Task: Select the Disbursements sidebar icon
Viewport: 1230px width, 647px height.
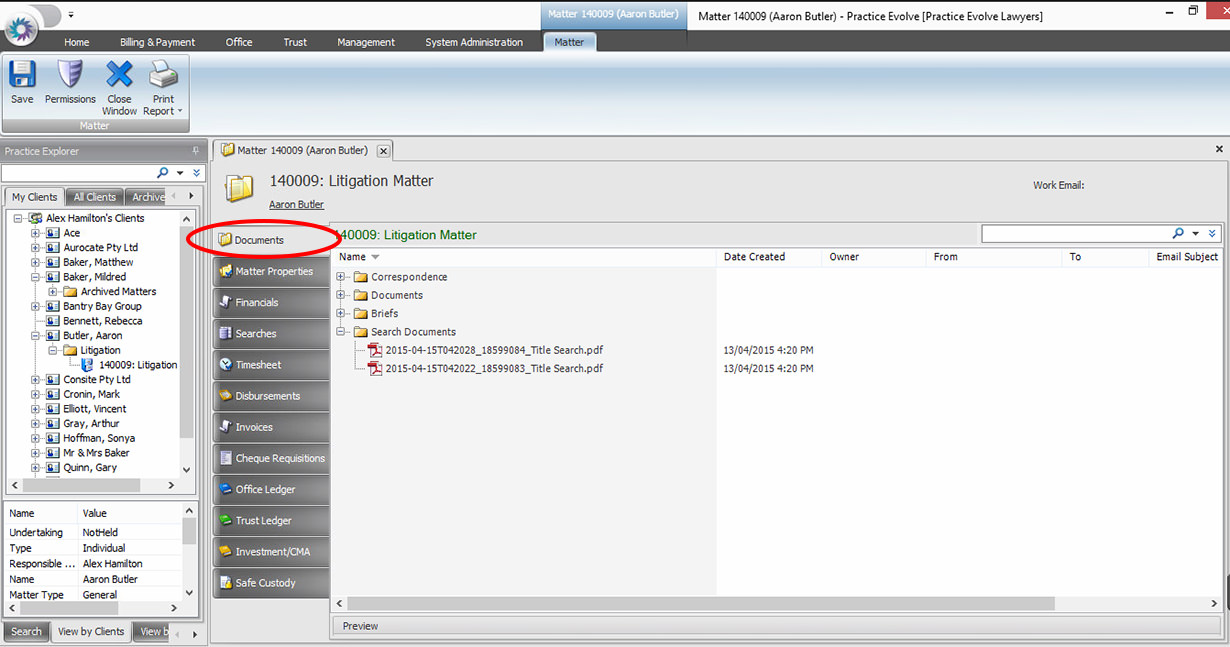Action: pos(271,395)
